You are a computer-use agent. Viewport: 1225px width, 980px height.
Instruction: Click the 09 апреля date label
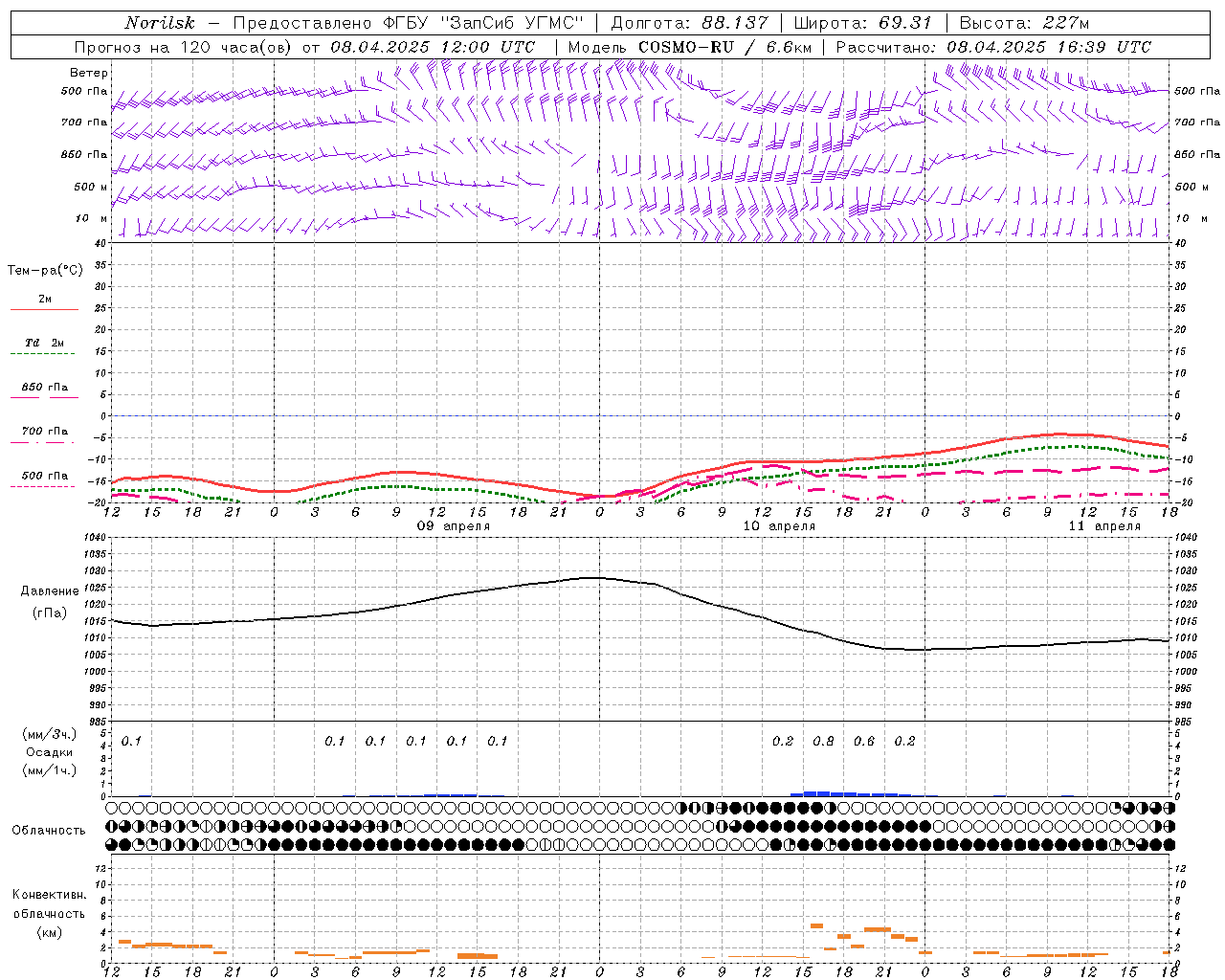coord(454,526)
